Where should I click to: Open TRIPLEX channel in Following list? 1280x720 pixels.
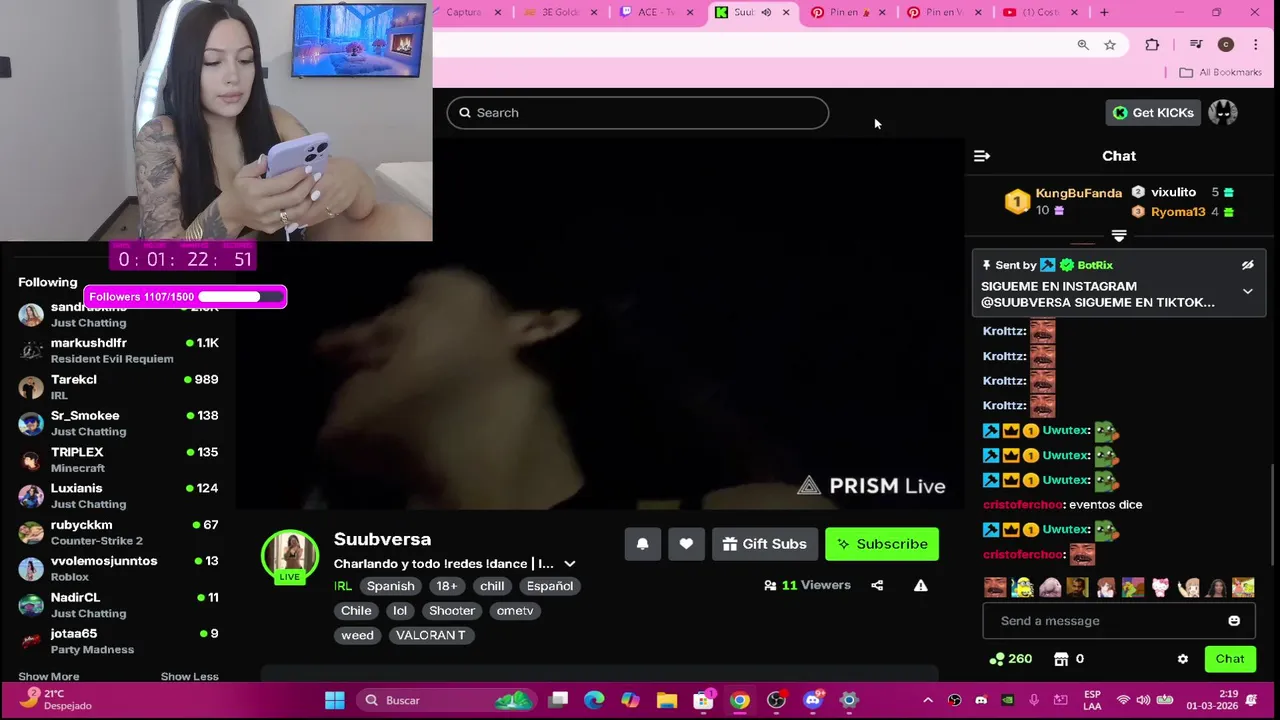(x=119, y=460)
